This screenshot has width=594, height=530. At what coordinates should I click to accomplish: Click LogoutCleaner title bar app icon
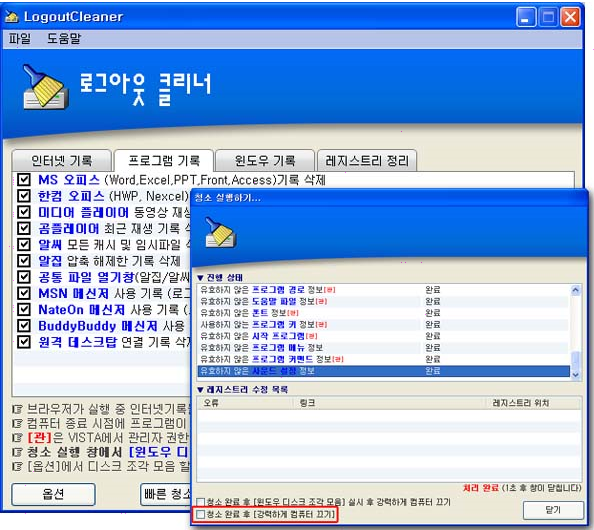tap(11, 17)
